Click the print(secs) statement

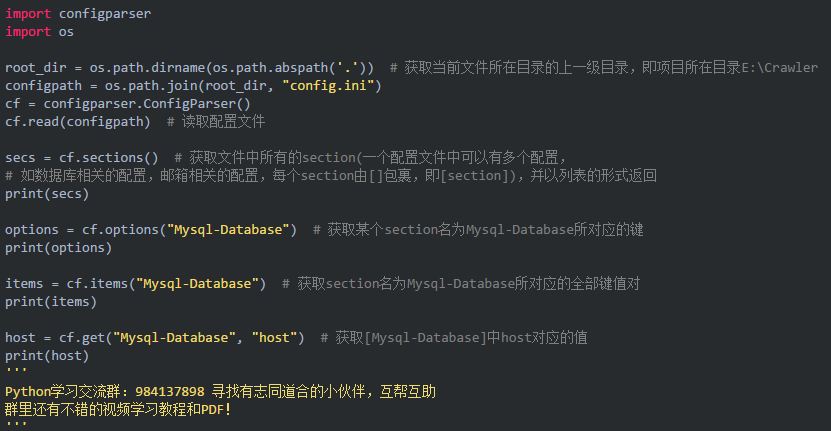click(47, 193)
